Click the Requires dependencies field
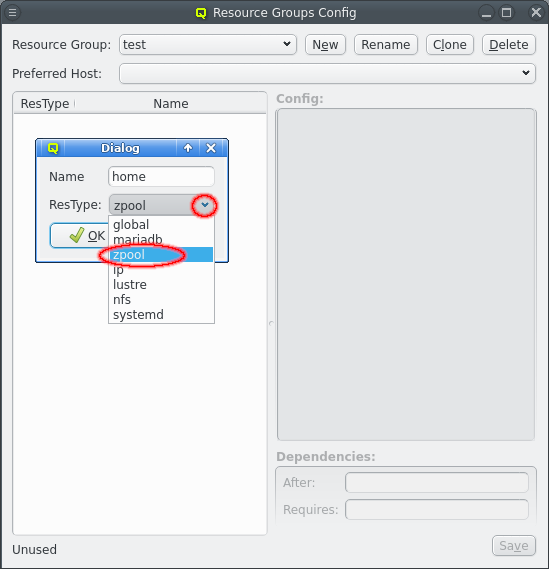Viewport: 549px width, 569px height. pos(437,509)
